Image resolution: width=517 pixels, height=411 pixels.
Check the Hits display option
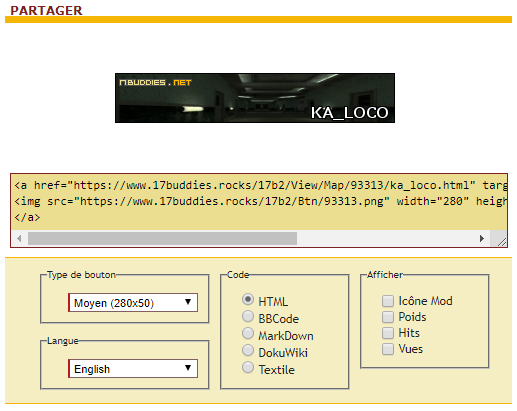tap(388, 333)
